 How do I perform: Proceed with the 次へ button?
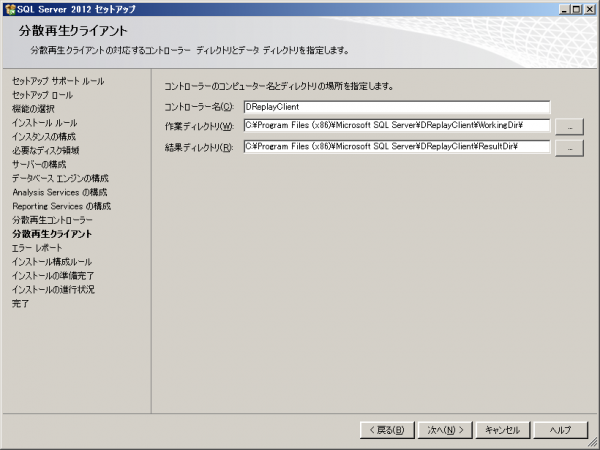click(x=443, y=429)
